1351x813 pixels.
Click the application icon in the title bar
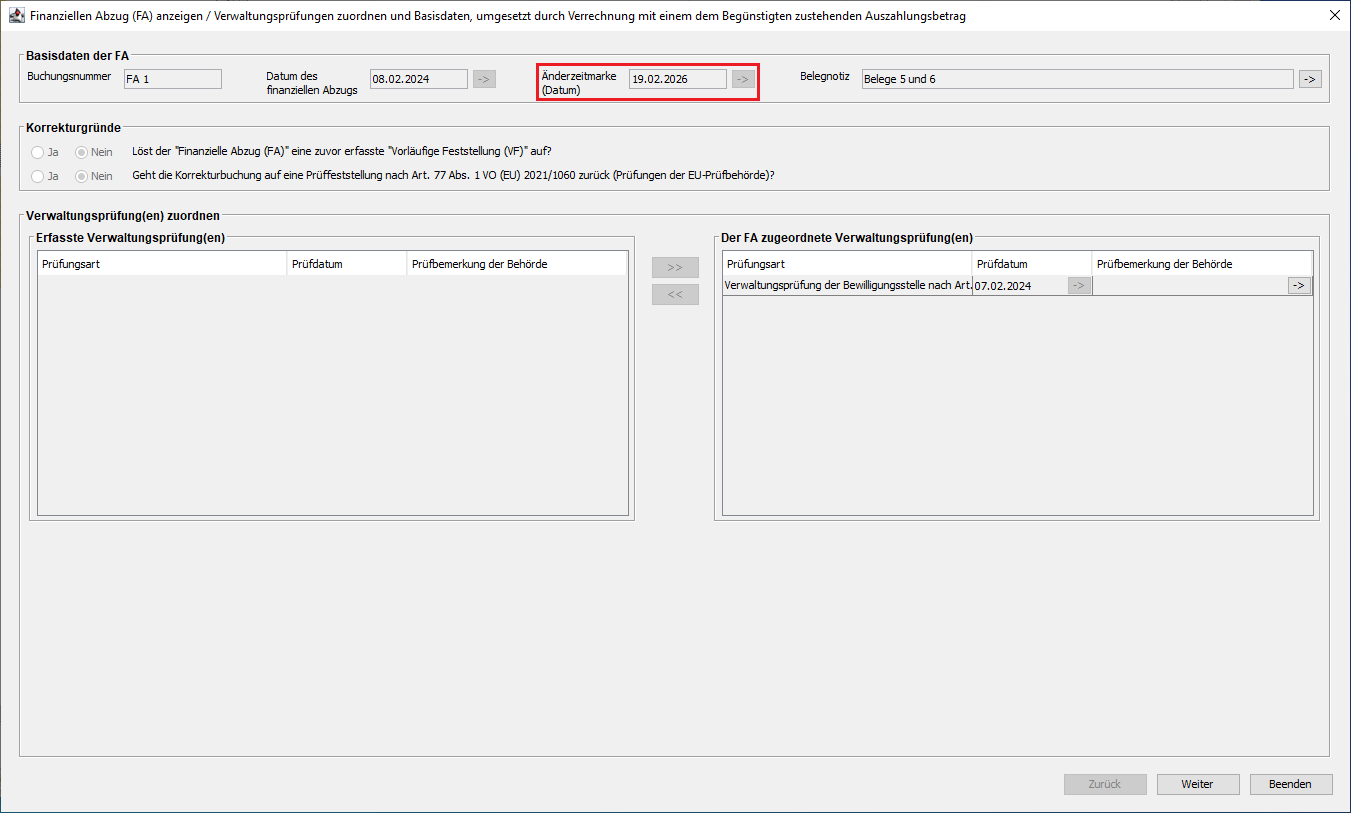click(16, 16)
